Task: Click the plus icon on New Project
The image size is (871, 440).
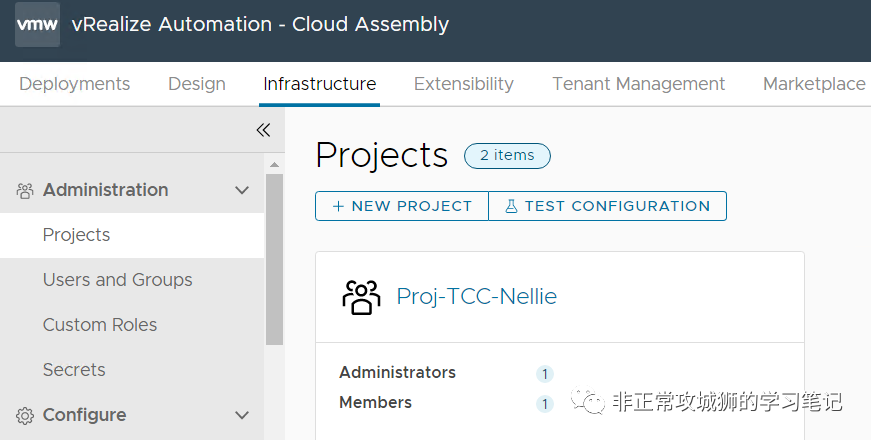Action: [x=338, y=206]
